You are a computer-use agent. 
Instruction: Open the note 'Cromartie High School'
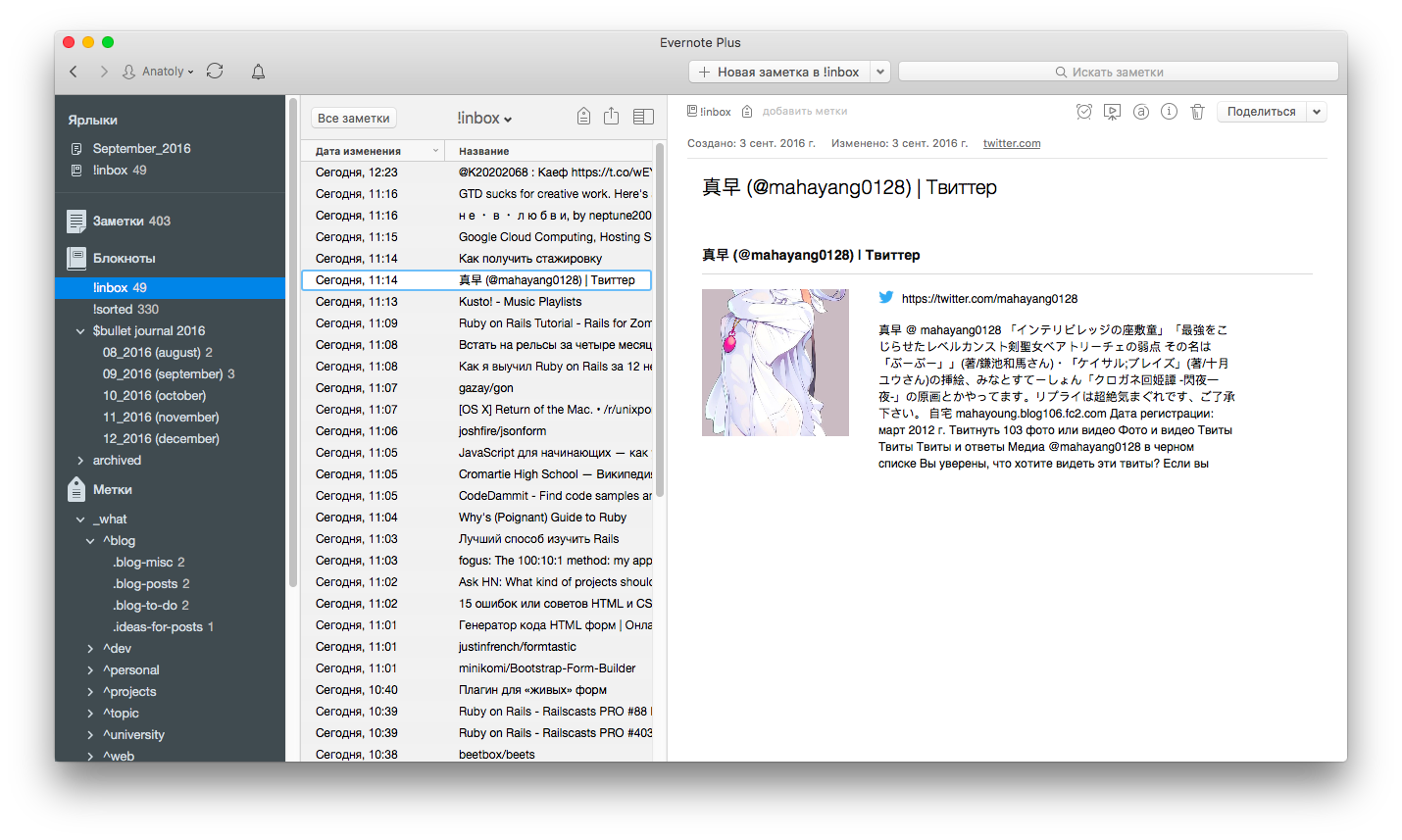click(x=476, y=474)
